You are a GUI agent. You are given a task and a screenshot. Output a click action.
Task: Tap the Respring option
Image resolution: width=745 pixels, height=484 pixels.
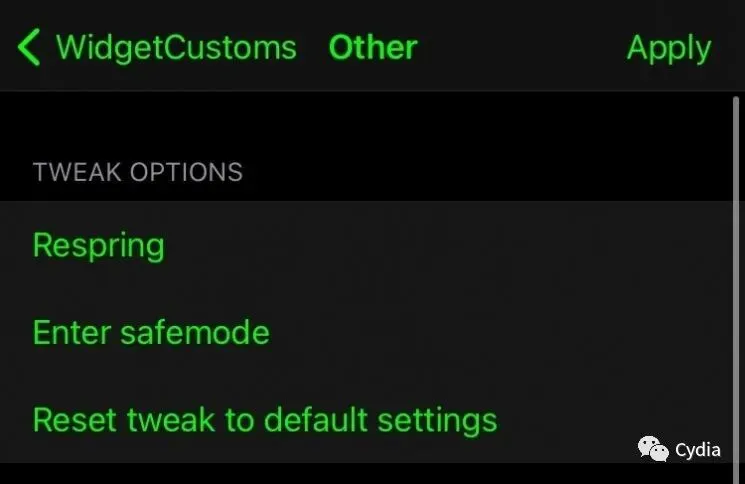click(x=98, y=245)
